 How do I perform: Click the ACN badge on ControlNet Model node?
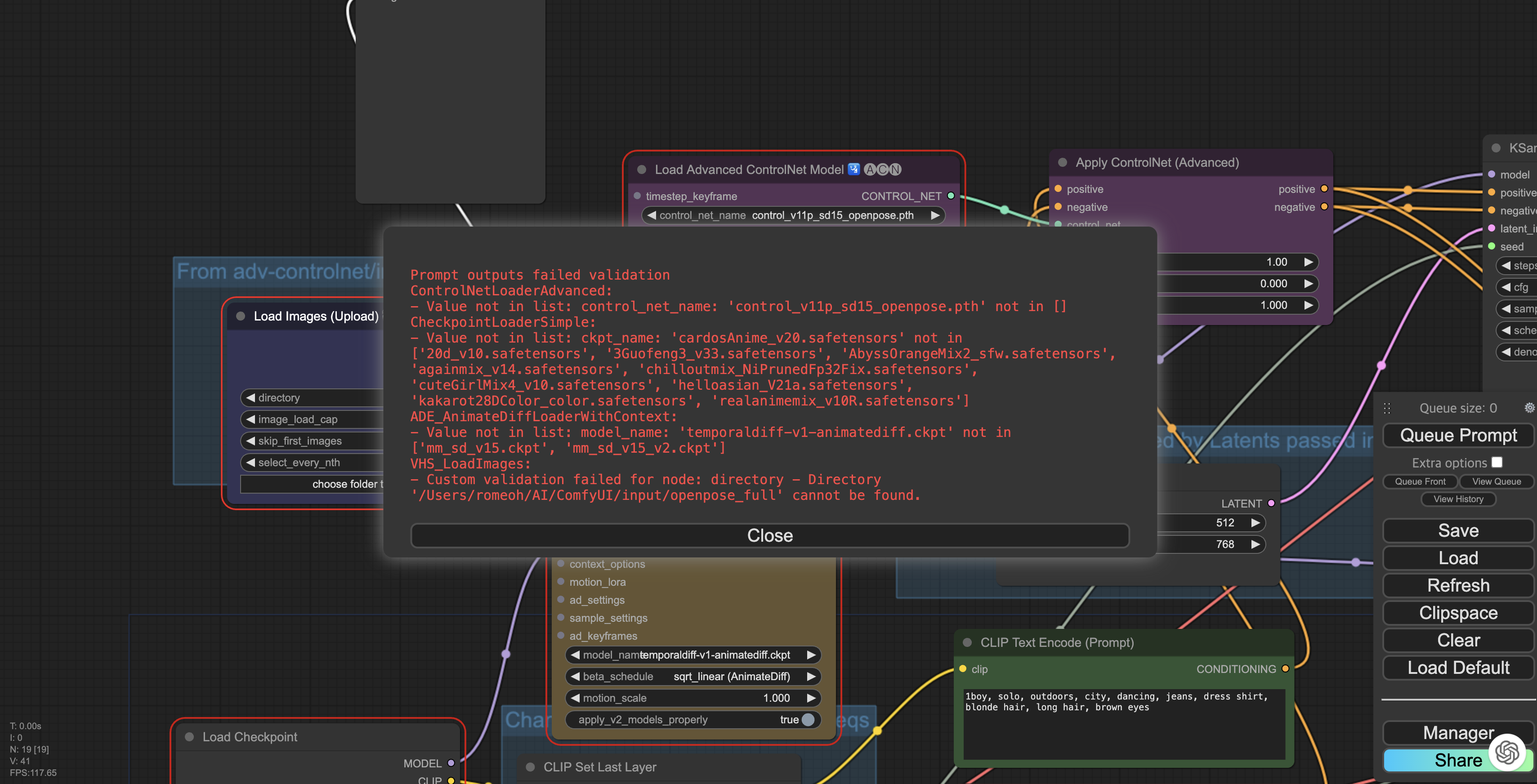click(x=882, y=169)
